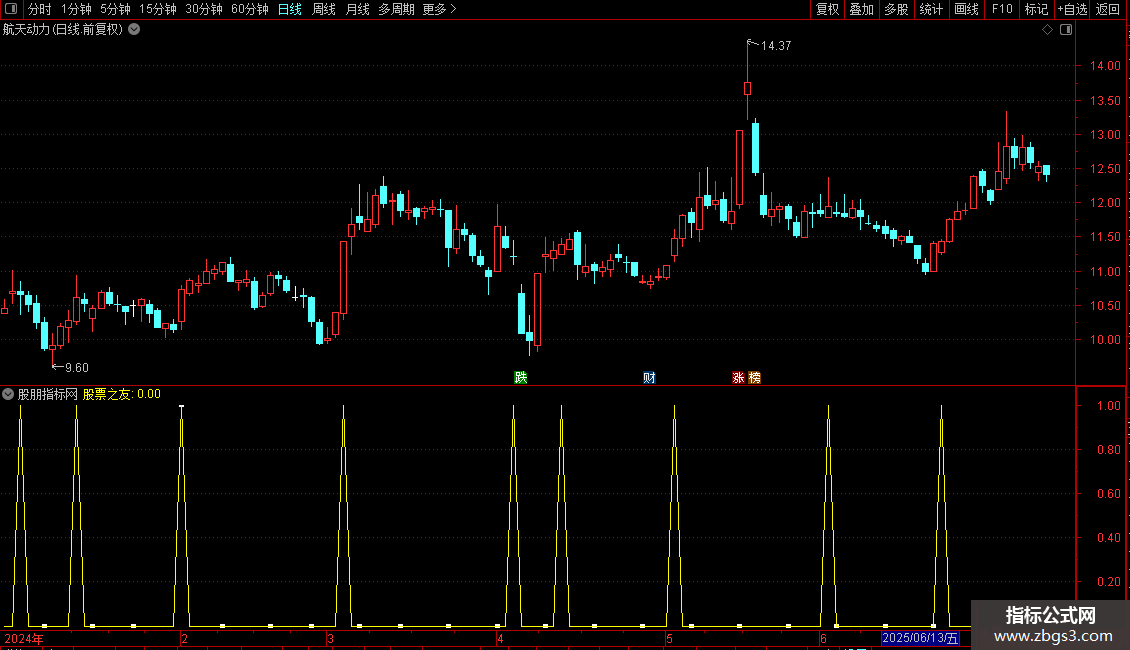This screenshot has width=1130, height=650.
Task: Activate the 画线 drawing tools
Action: point(966,9)
